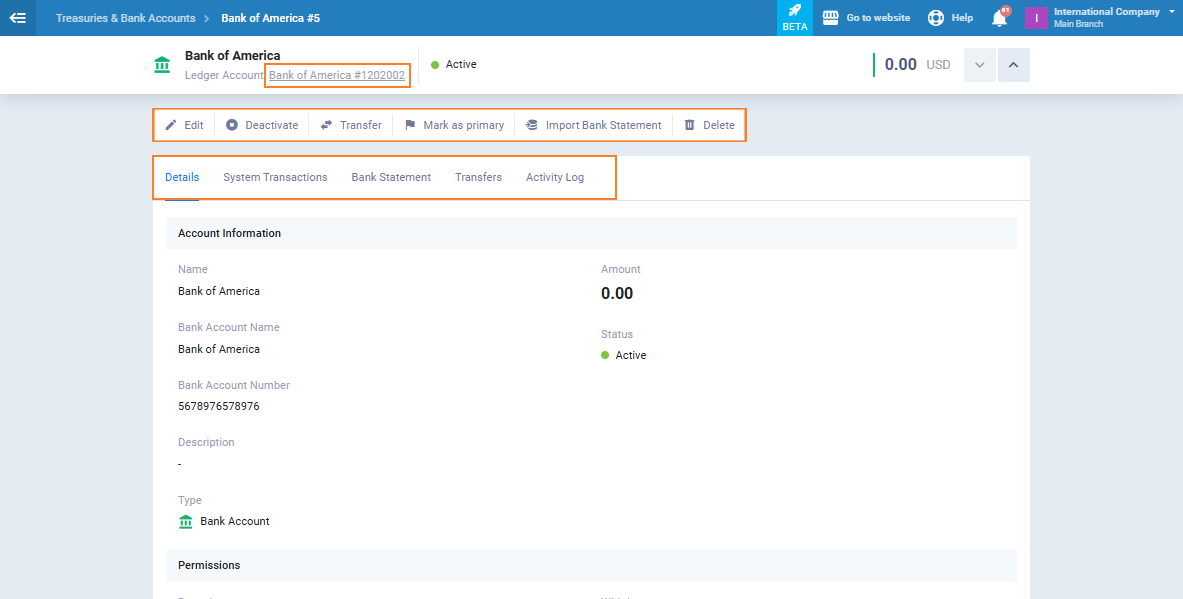Open the System Transactions tab
Image resolution: width=1183 pixels, height=599 pixels.
[x=275, y=177]
